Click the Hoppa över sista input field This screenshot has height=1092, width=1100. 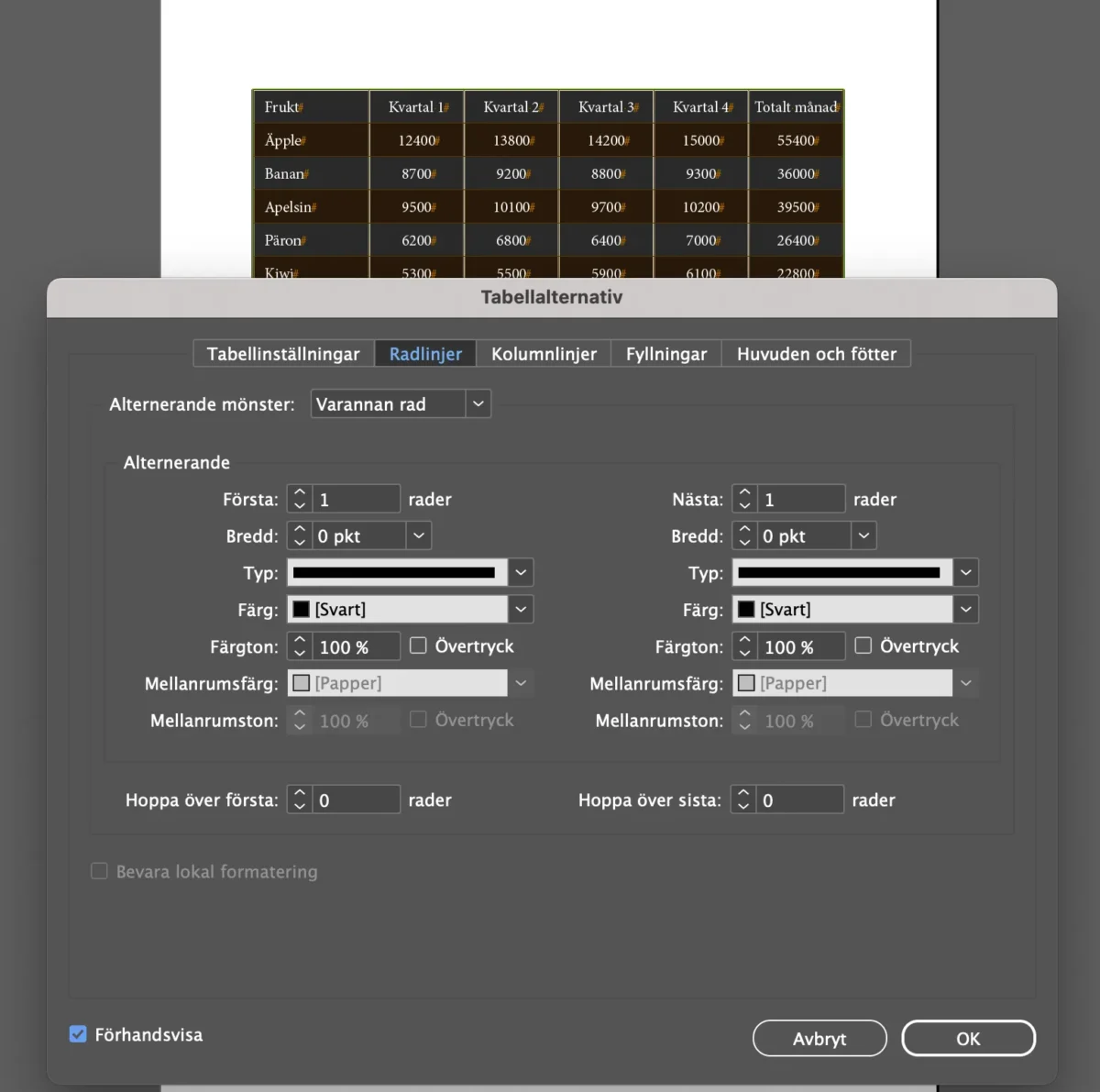click(x=799, y=800)
